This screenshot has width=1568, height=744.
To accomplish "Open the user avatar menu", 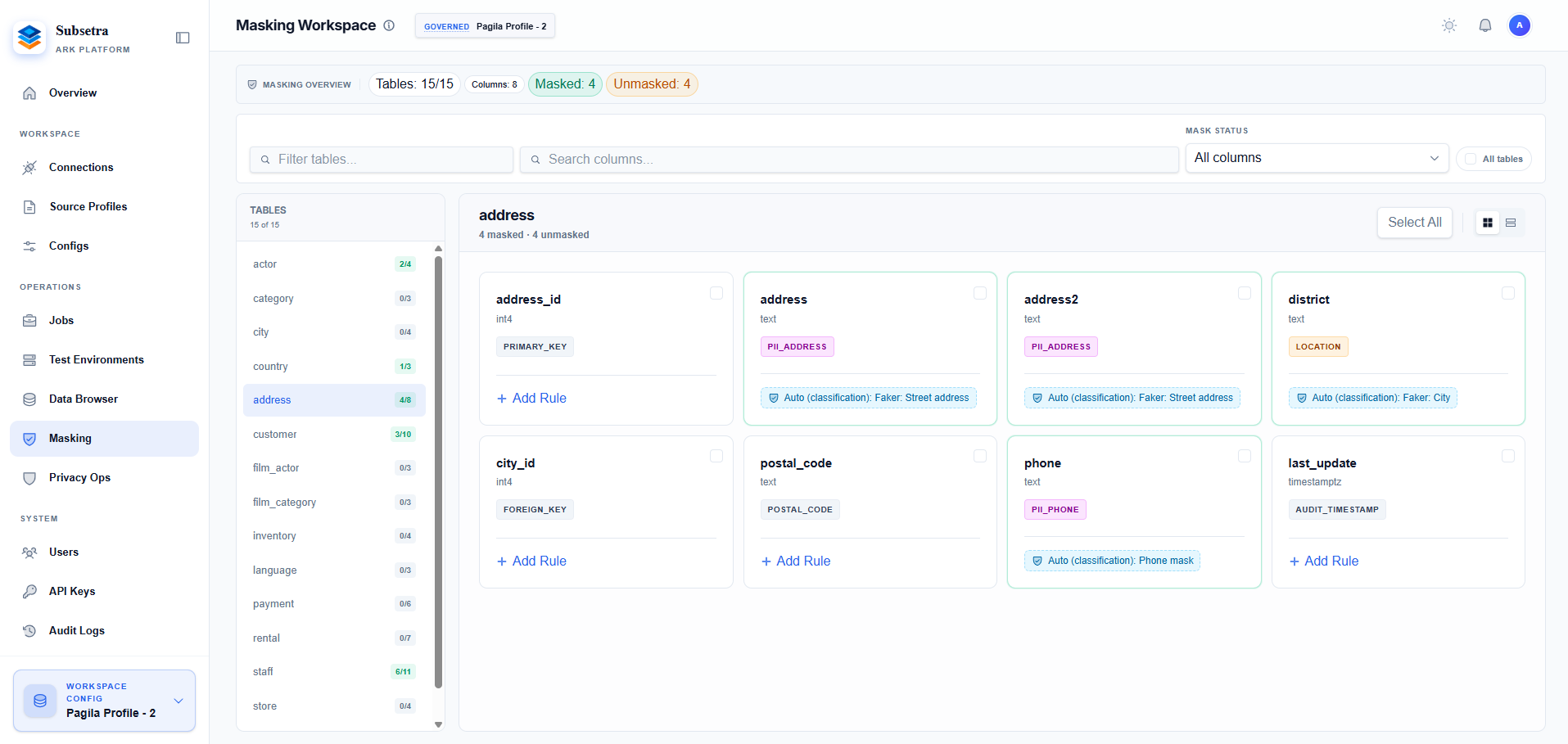I will 1520,25.
